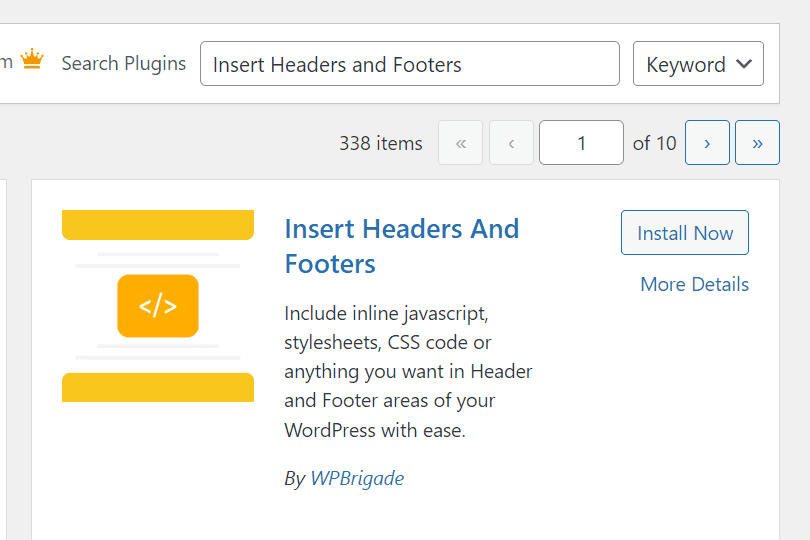Click the first page double arrow
This screenshot has height=540, width=810.
461,143
